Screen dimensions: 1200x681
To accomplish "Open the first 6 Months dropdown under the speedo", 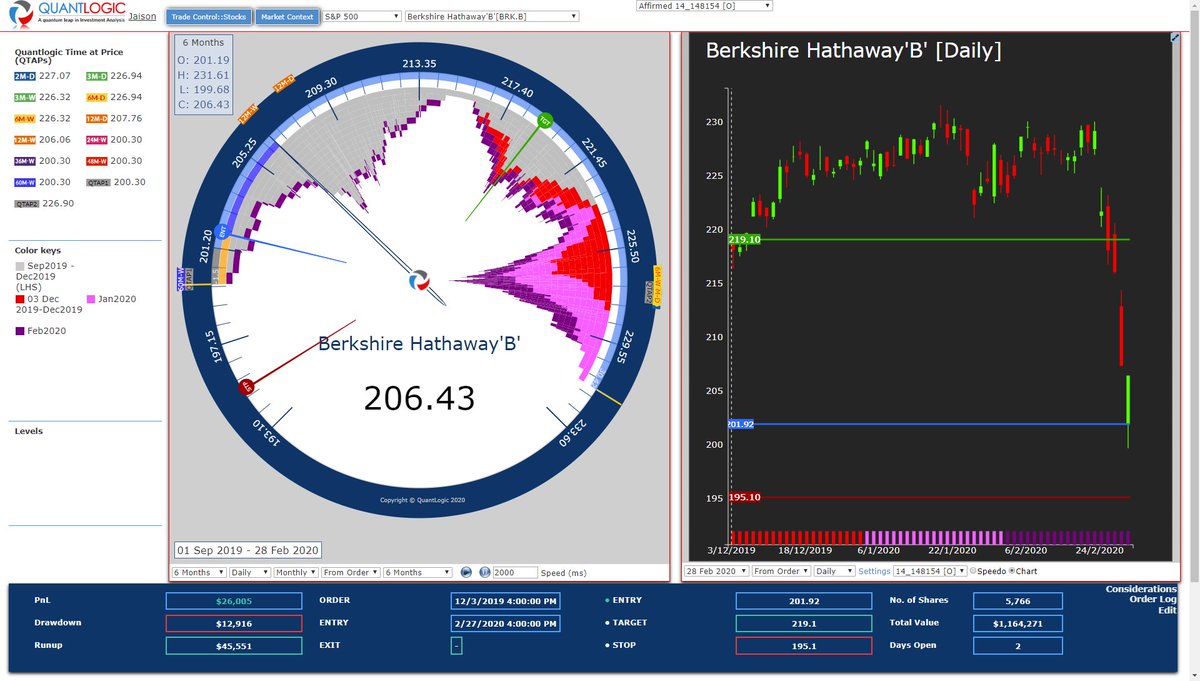I will pos(198,572).
